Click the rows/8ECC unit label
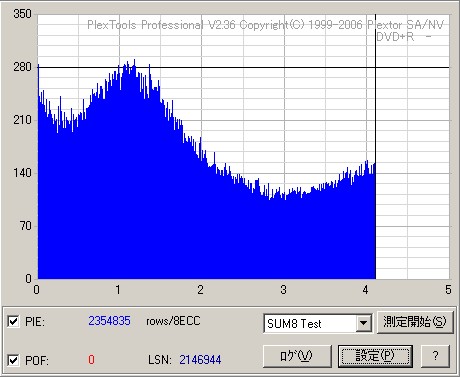The width and height of the screenshot is (460, 377). (173, 321)
